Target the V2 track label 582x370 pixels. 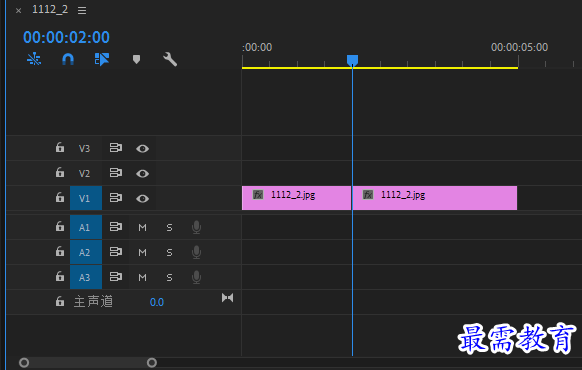point(84,173)
